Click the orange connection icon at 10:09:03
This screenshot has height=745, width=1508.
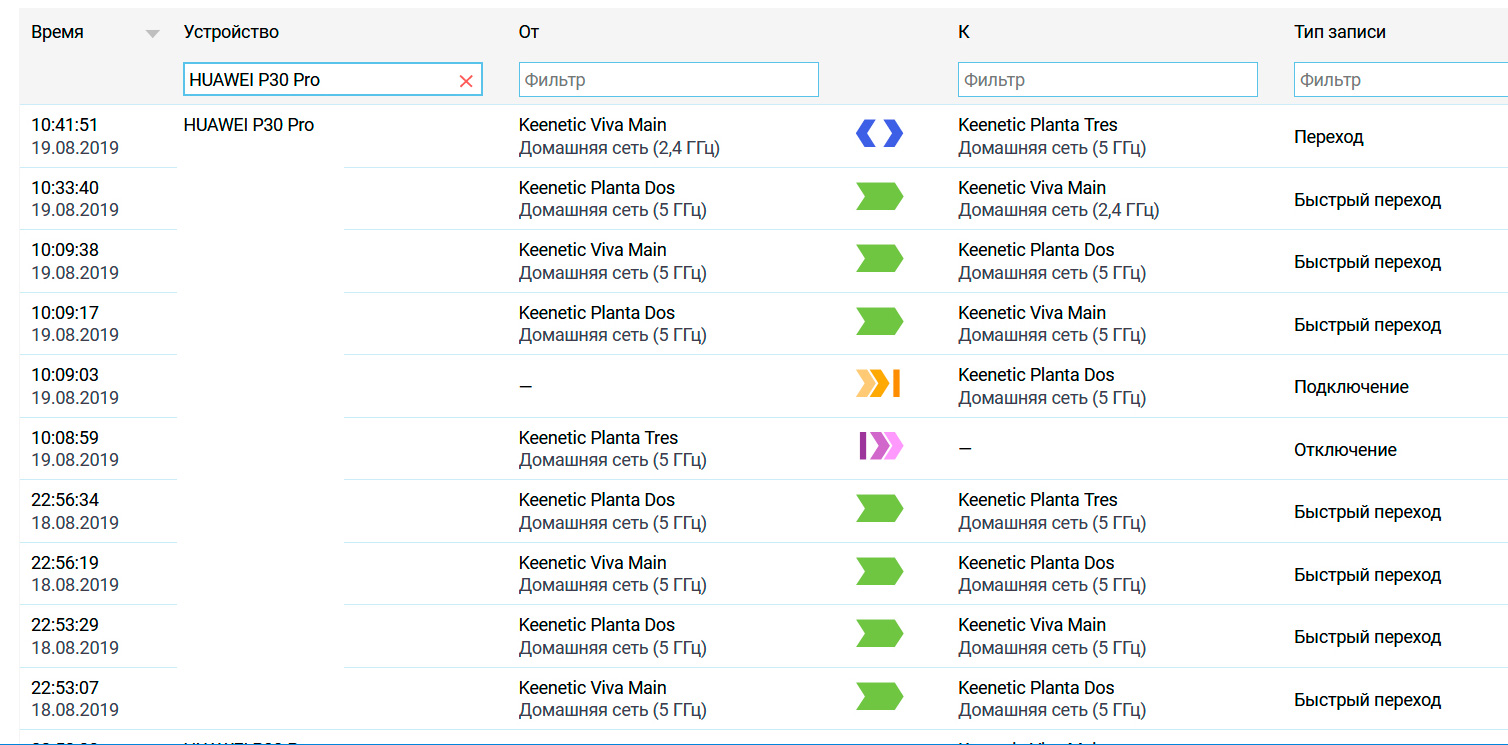[879, 384]
